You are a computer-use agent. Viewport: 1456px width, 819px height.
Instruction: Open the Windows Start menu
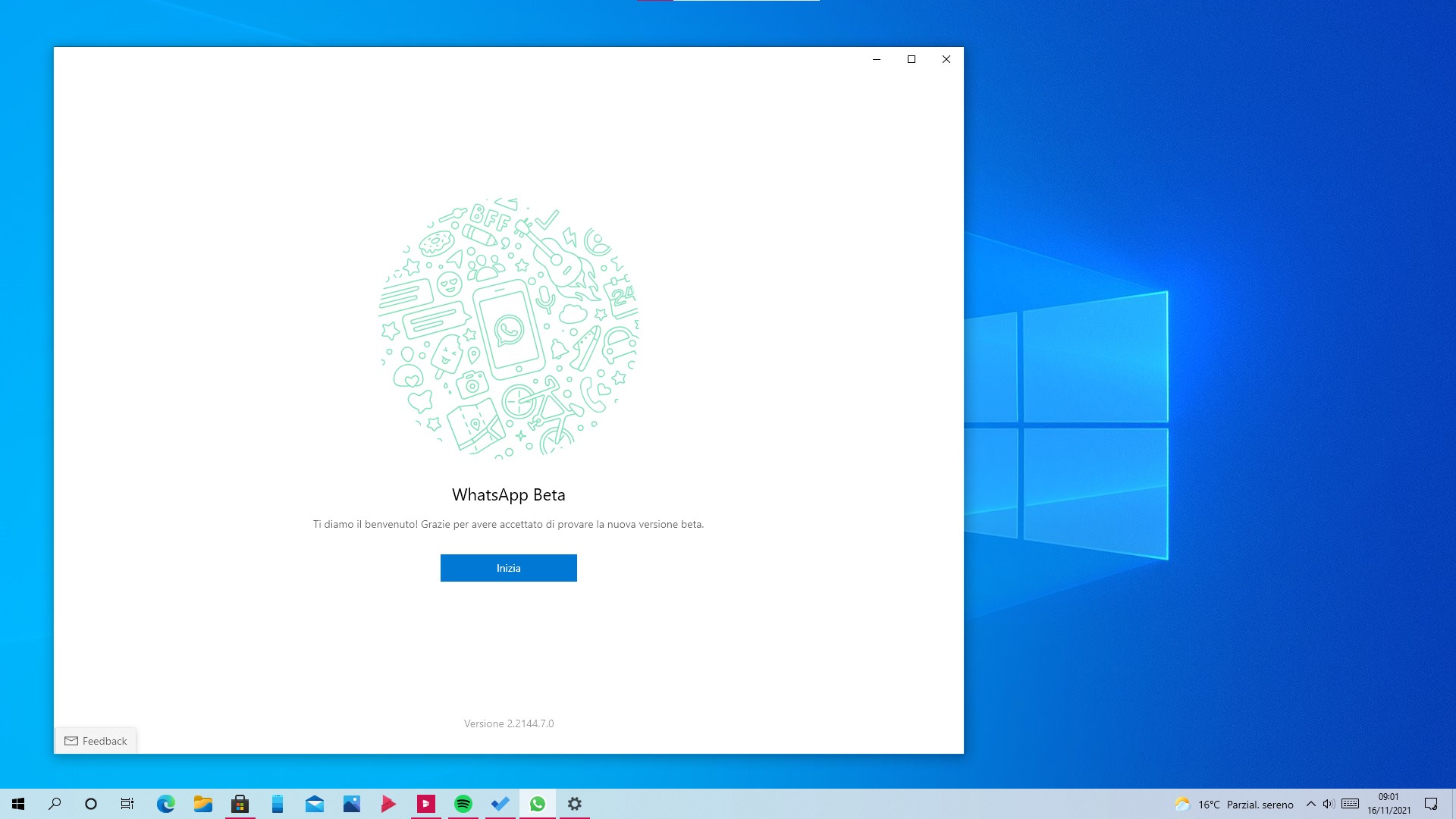pos(18,804)
